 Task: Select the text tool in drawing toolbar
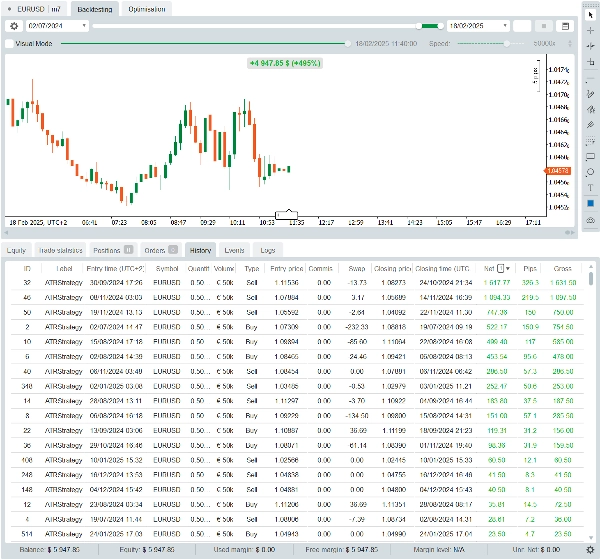590,187
